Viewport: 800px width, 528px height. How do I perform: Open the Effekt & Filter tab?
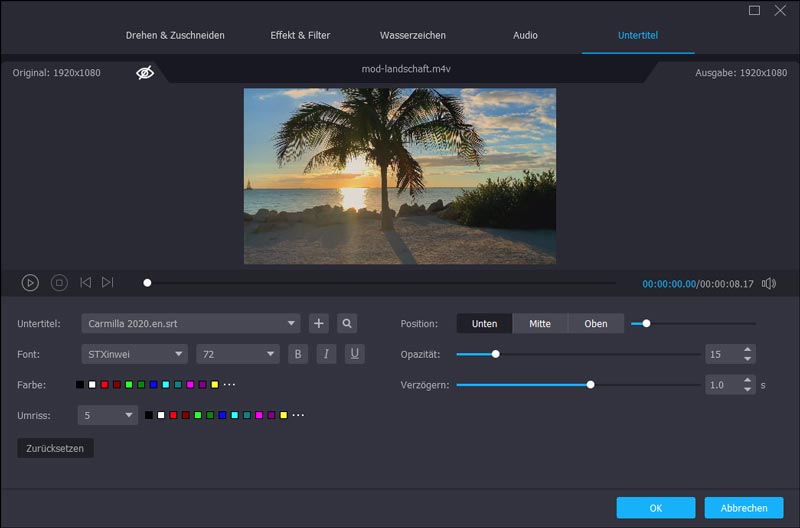pyautogui.click(x=300, y=35)
